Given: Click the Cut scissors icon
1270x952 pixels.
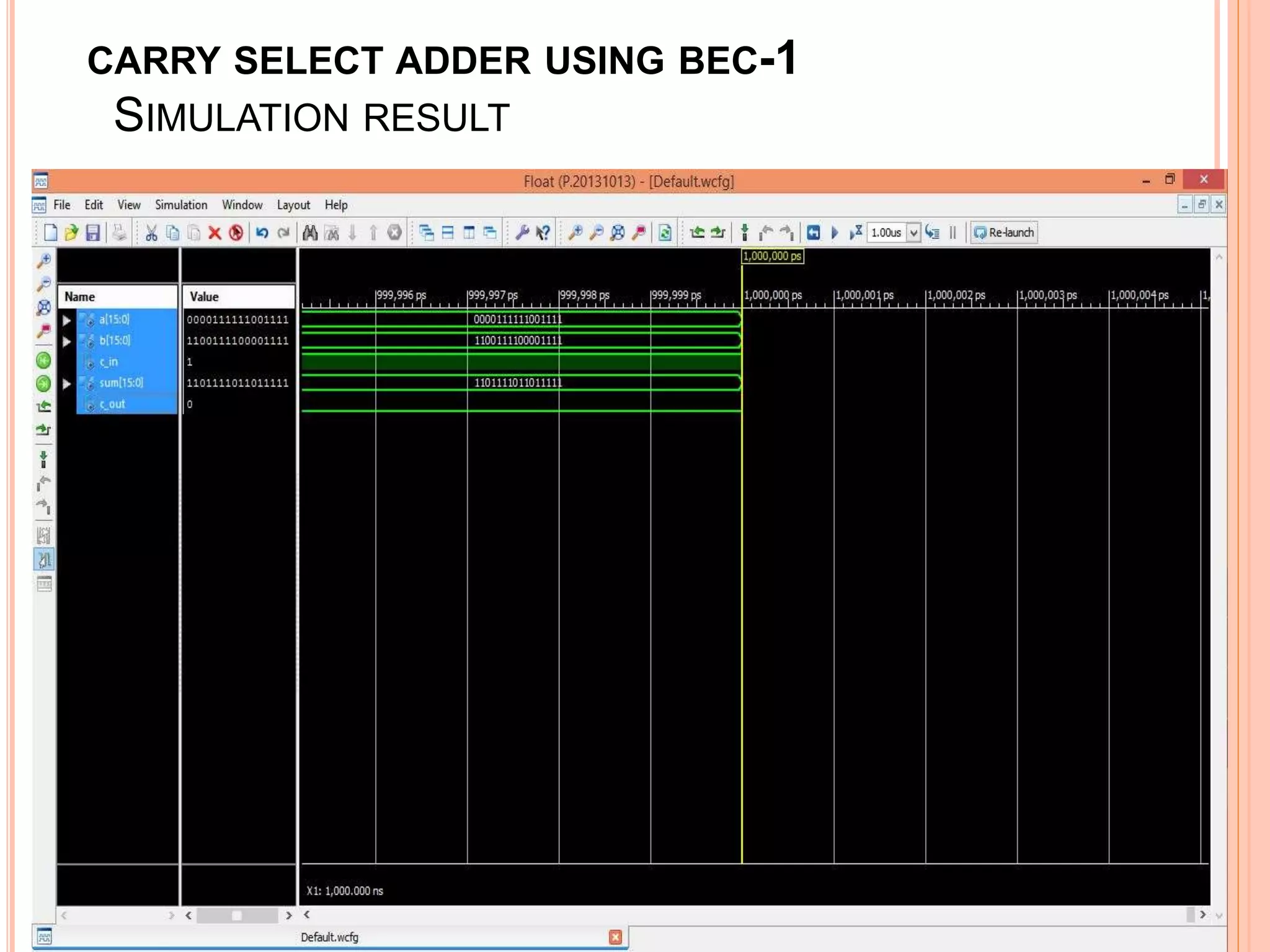Looking at the screenshot, I should tap(151, 233).
